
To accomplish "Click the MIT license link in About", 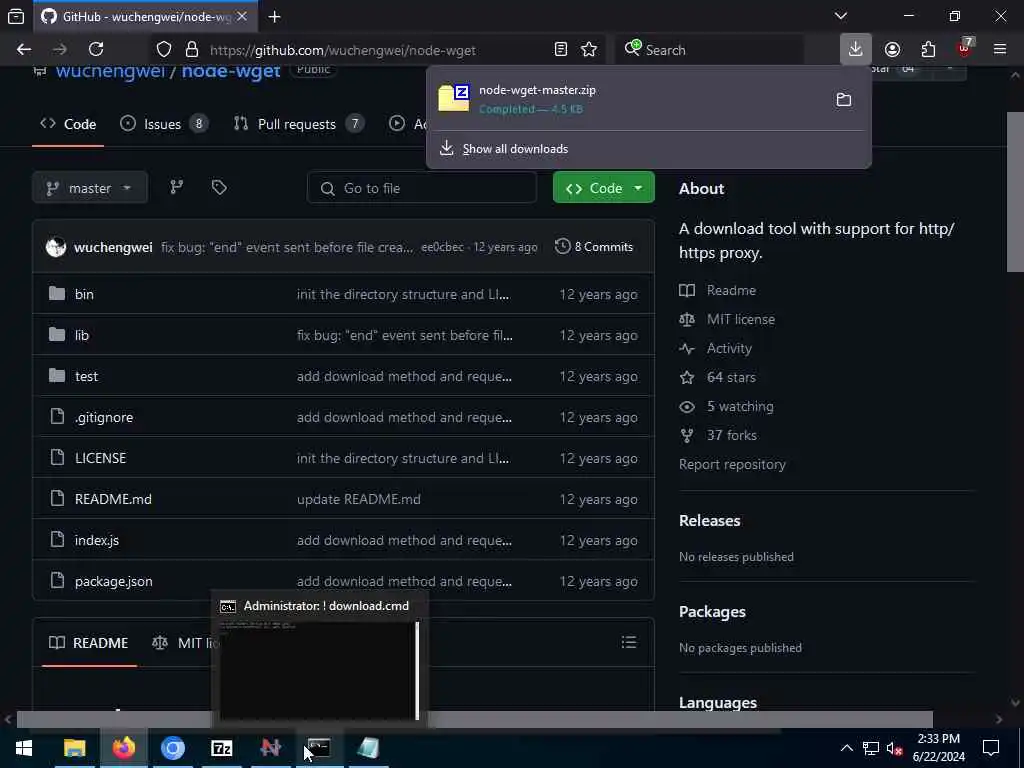I will pos(741,319).
